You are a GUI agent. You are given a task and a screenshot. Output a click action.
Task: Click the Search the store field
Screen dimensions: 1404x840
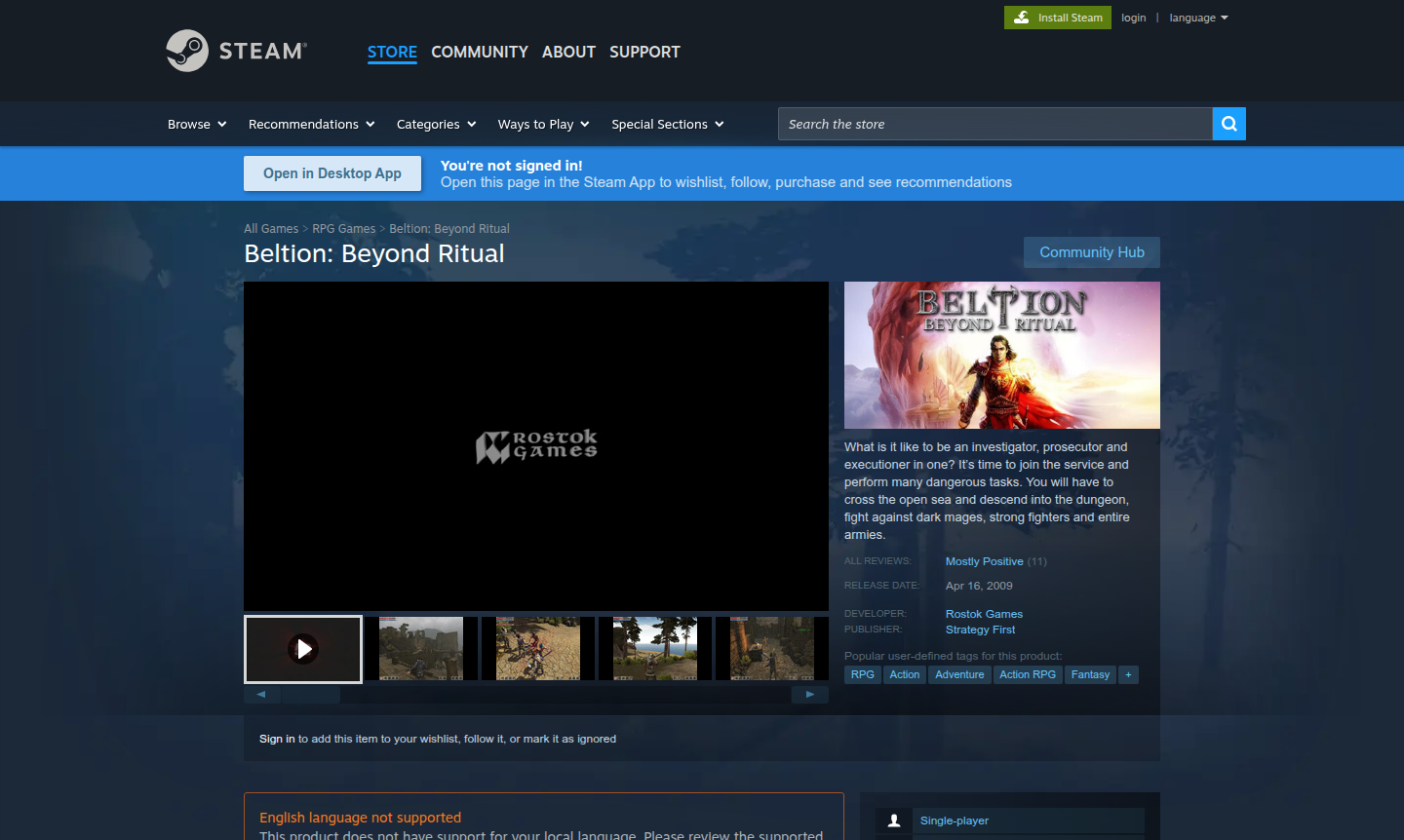[x=994, y=124]
